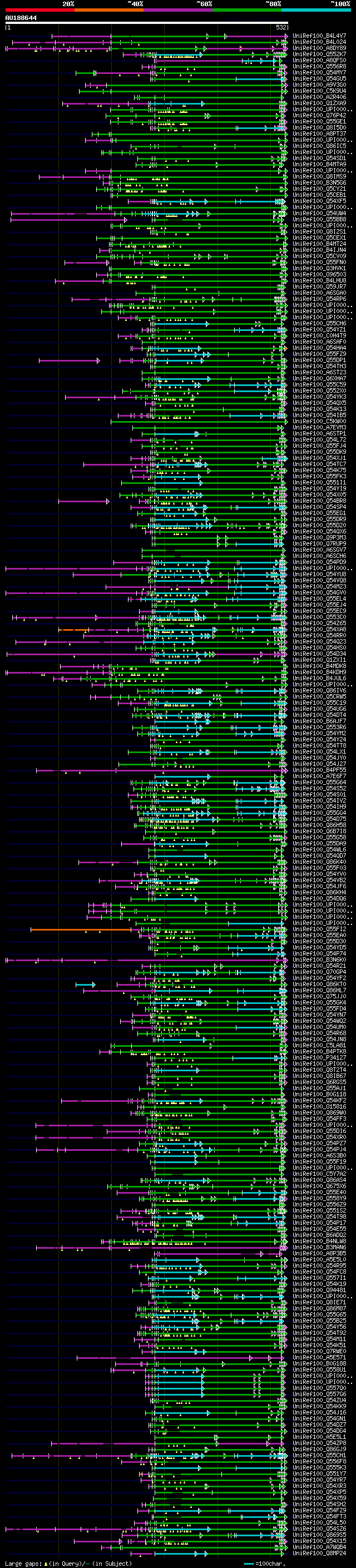Click subject UniRef100_A2R406

click(319, 97)
